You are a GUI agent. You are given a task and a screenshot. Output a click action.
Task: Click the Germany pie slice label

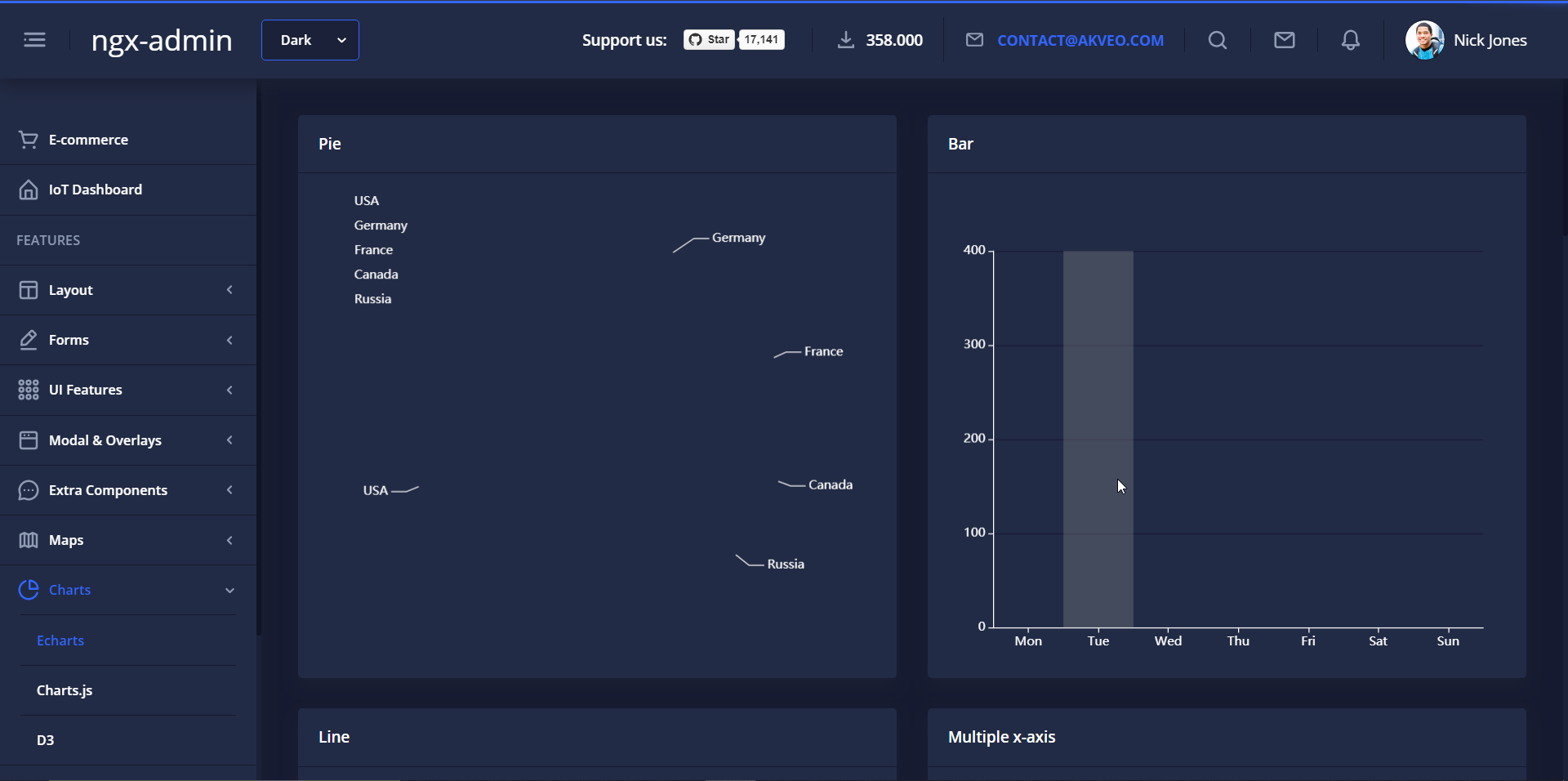(738, 238)
